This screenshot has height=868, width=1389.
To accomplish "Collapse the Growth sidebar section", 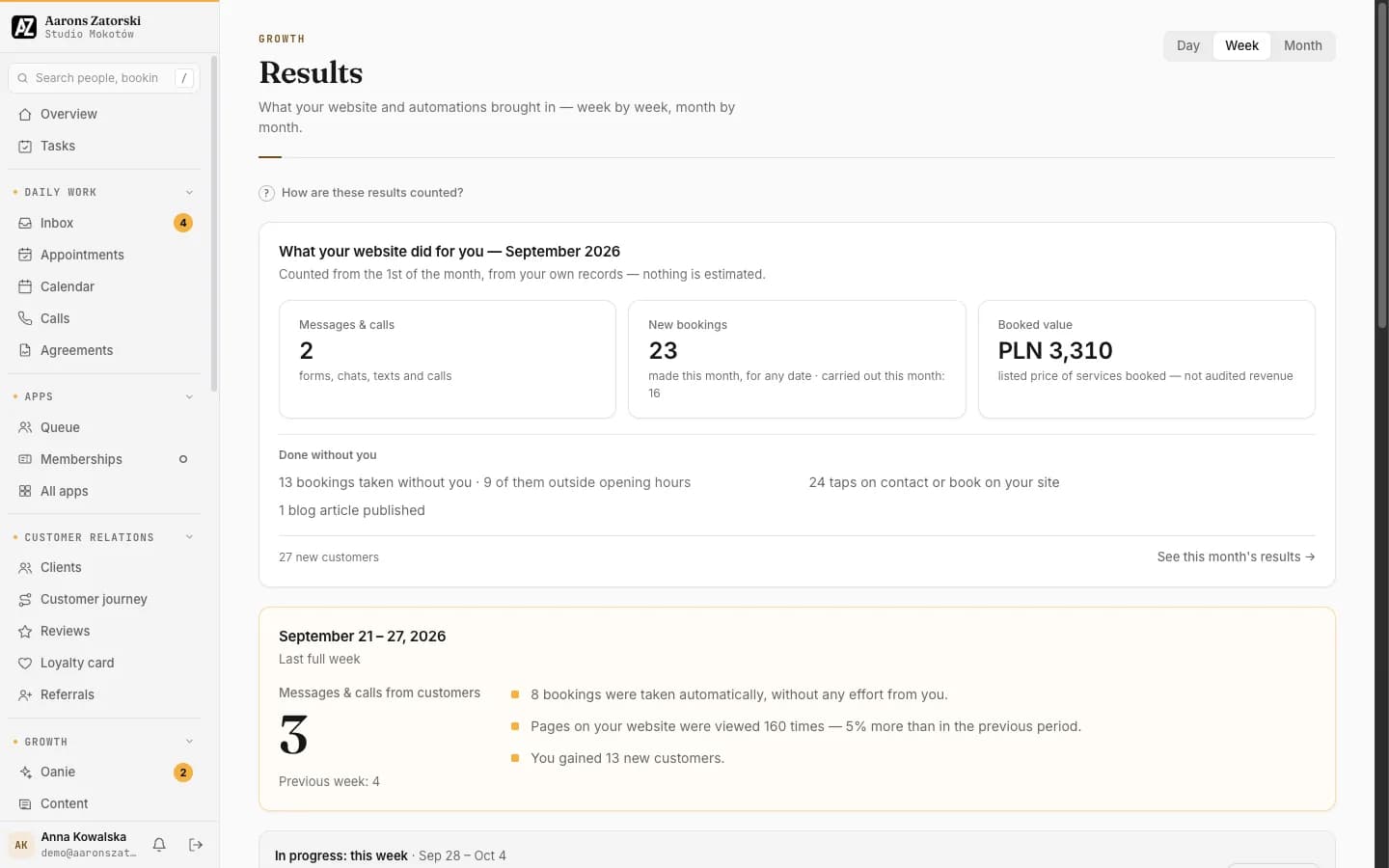I will 189,742.
